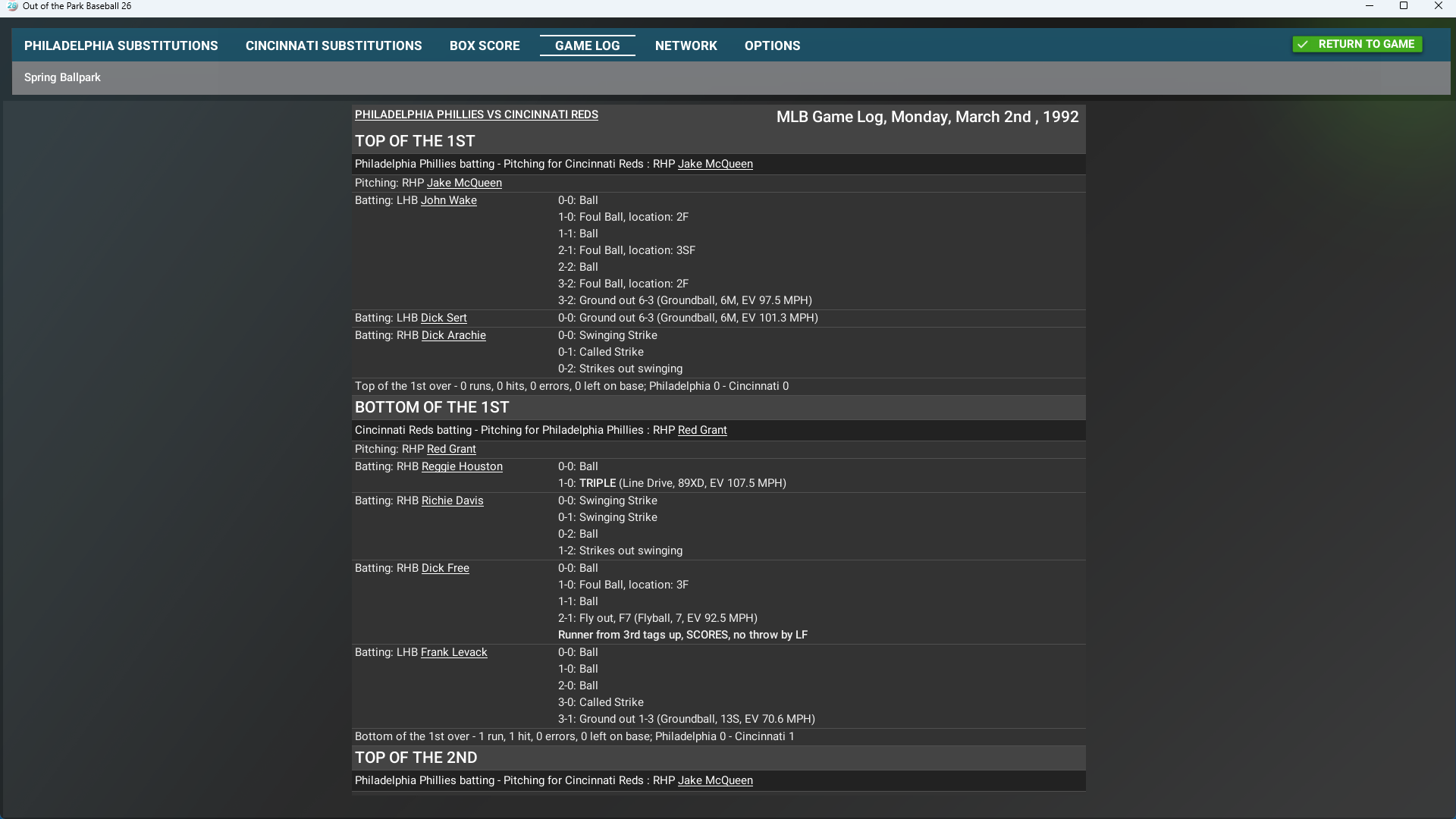Switch to the Box Score tab
Viewport: 1456px width, 819px height.
pyautogui.click(x=484, y=45)
